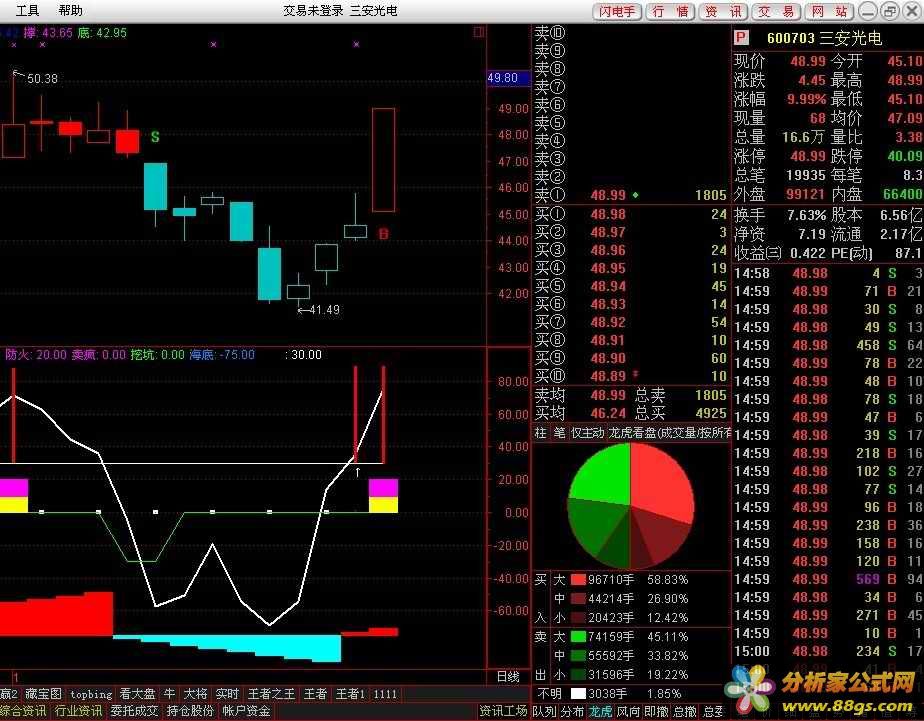The image size is (924, 721).
Task: Click the bright green swatch for 卖 大 74159手
Action: click(x=579, y=637)
